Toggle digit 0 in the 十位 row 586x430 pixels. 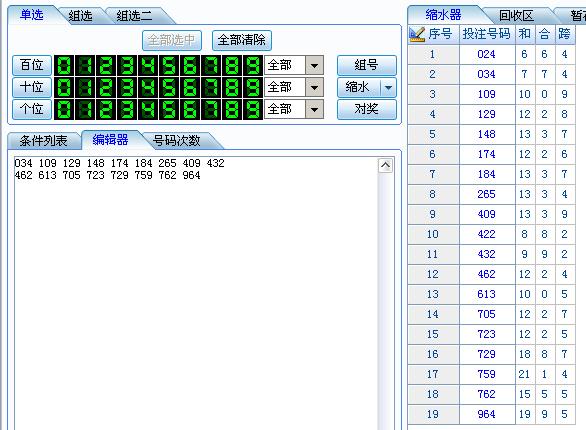[64, 88]
